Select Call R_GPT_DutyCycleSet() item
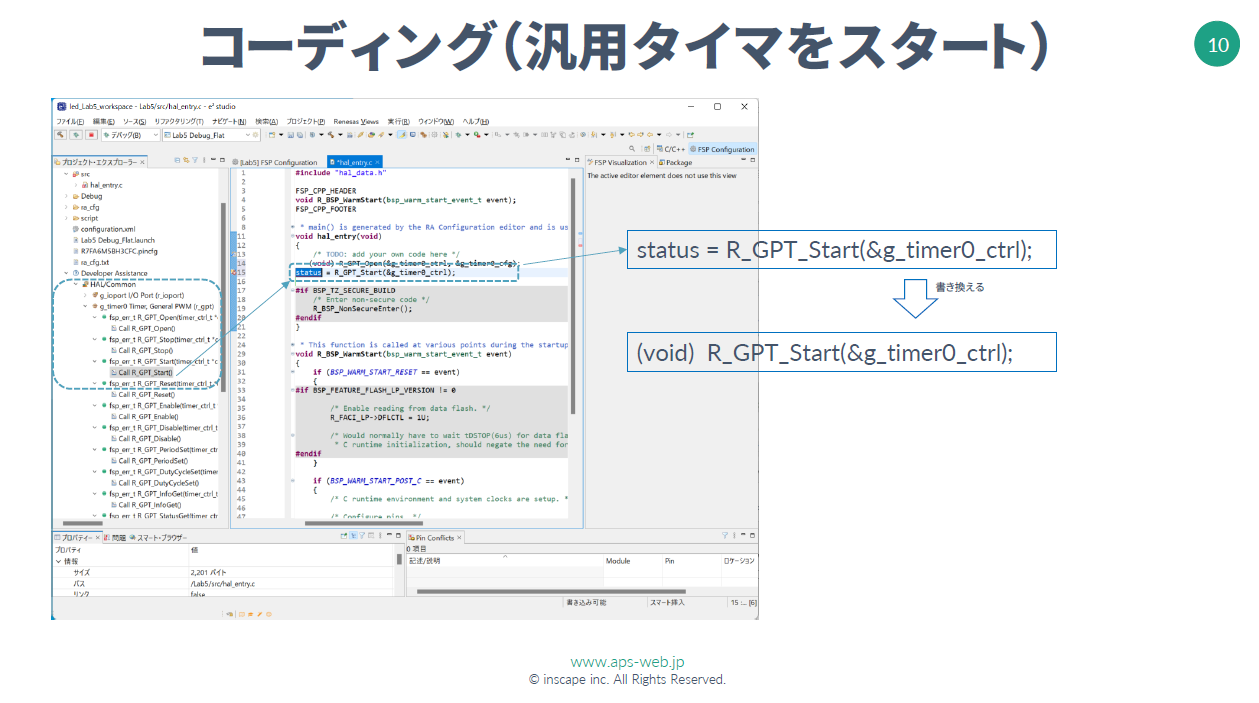The width and height of the screenshot is (1259, 703). pos(155,482)
